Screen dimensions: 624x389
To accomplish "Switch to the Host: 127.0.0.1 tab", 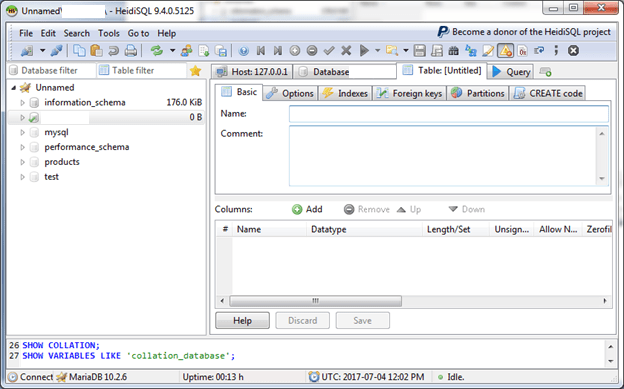I will [252, 72].
